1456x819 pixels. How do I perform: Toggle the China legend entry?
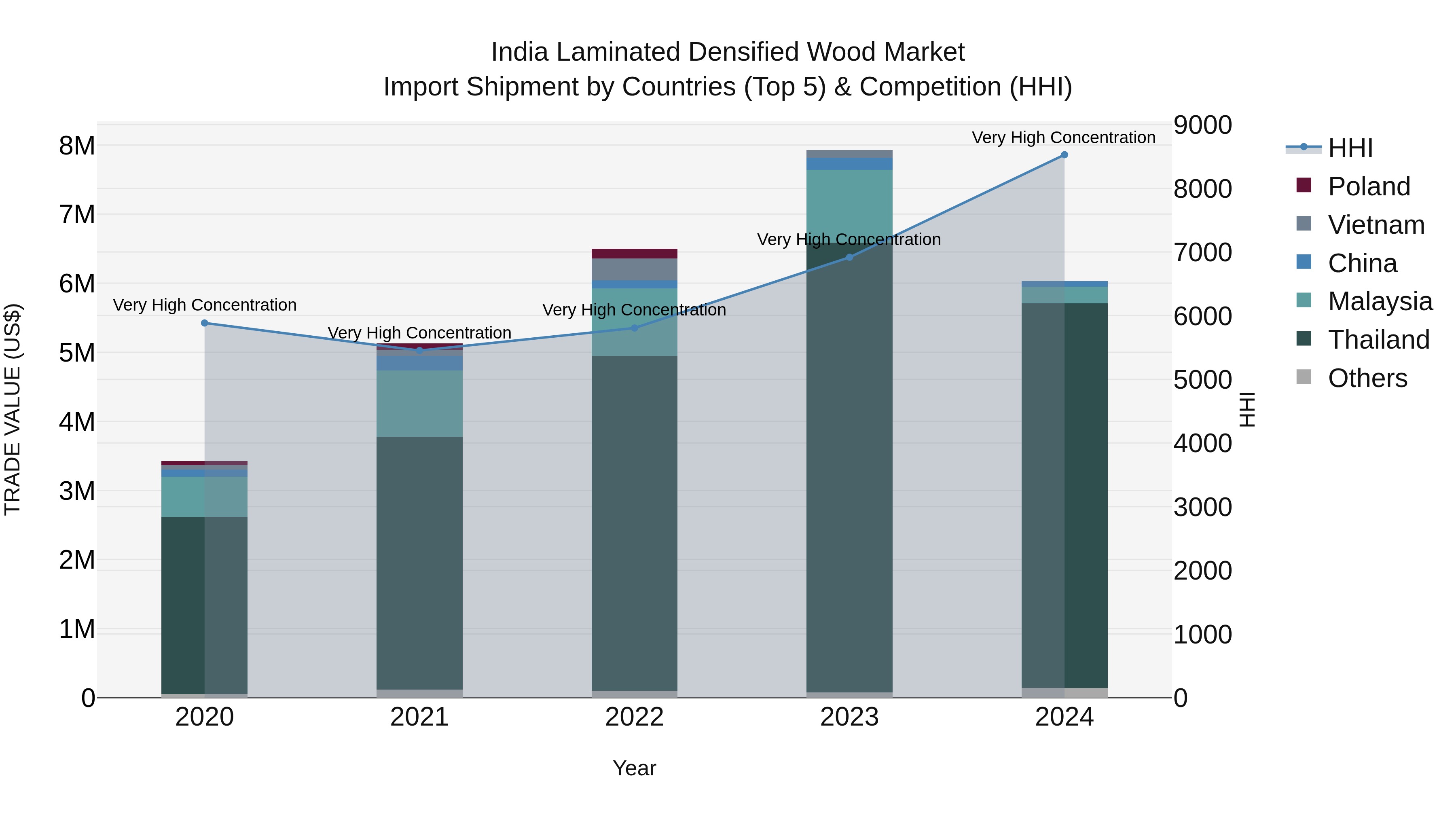1347,263
